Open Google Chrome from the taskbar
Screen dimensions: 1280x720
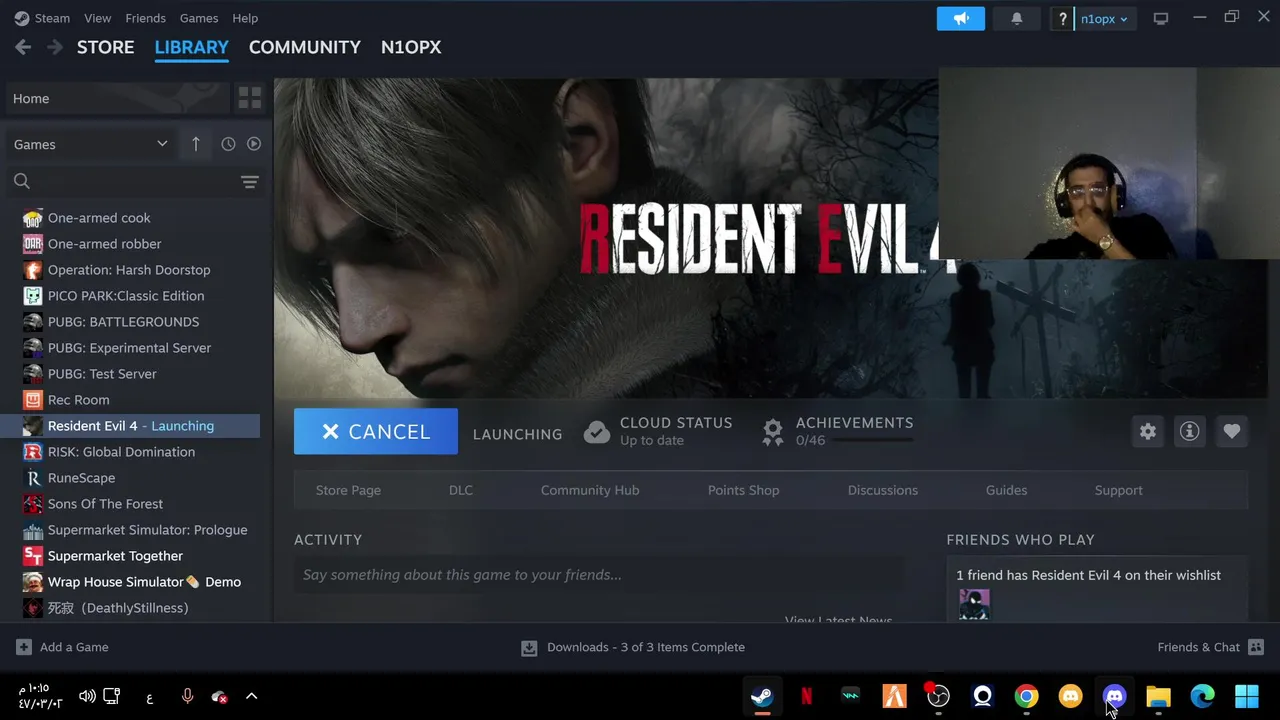pos(1026,696)
